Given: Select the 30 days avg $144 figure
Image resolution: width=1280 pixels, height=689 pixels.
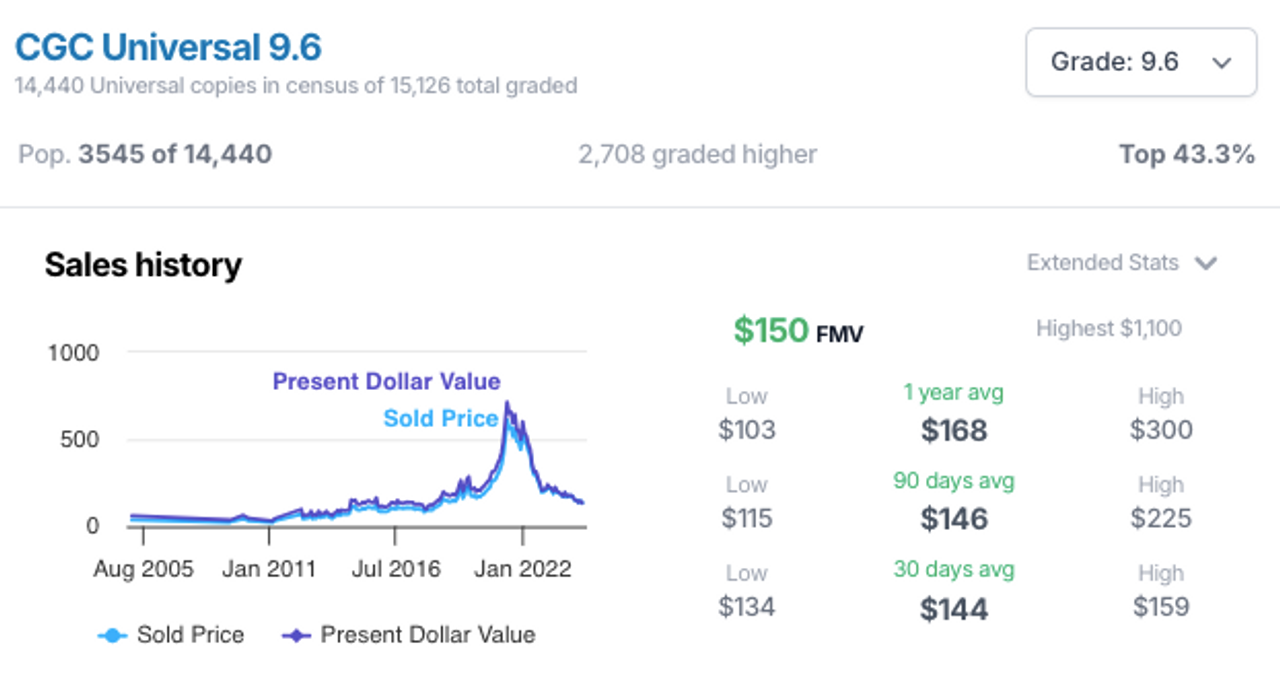Looking at the screenshot, I should tap(954, 609).
